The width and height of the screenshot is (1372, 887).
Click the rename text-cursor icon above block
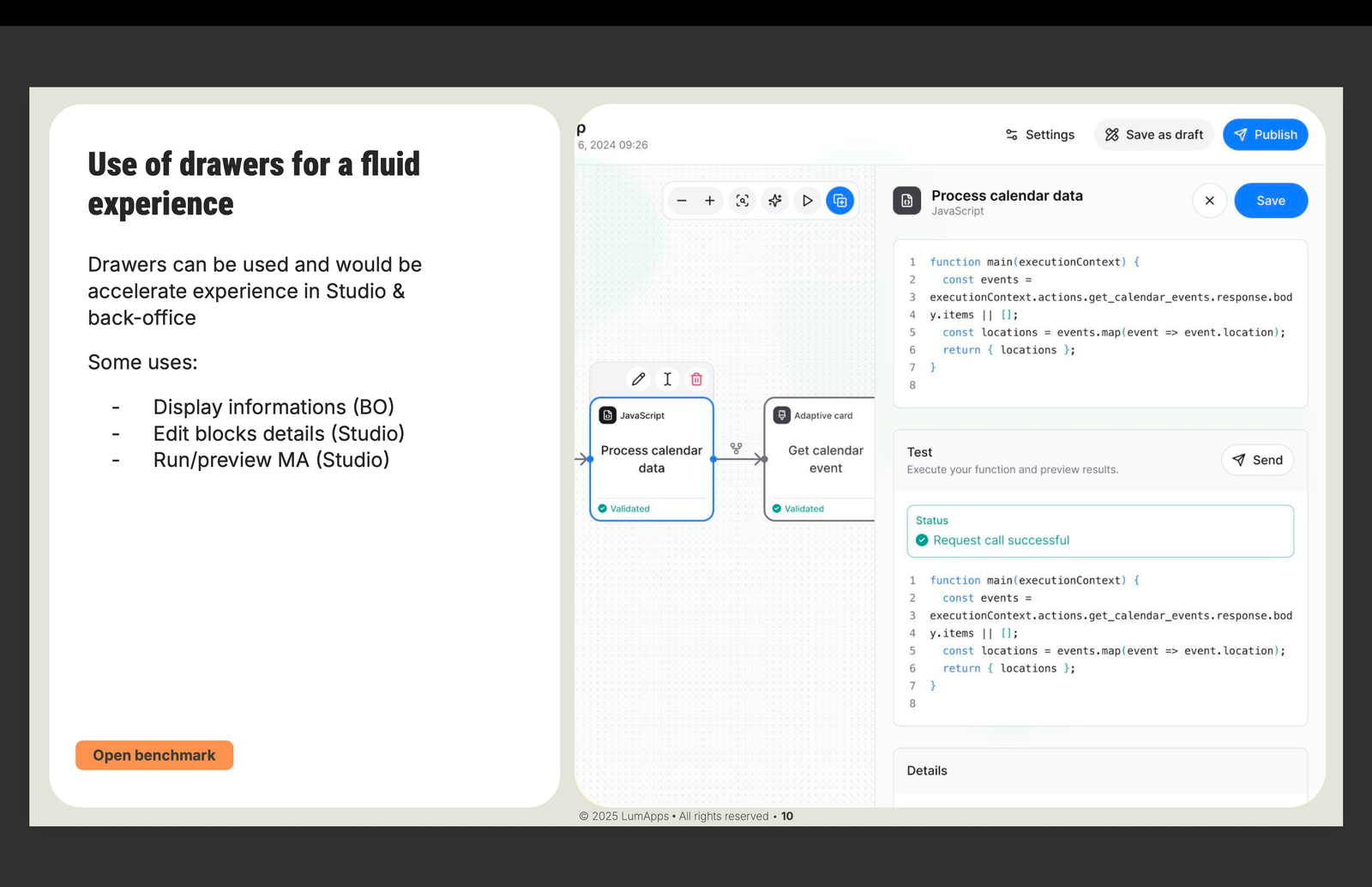click(668, 379)
